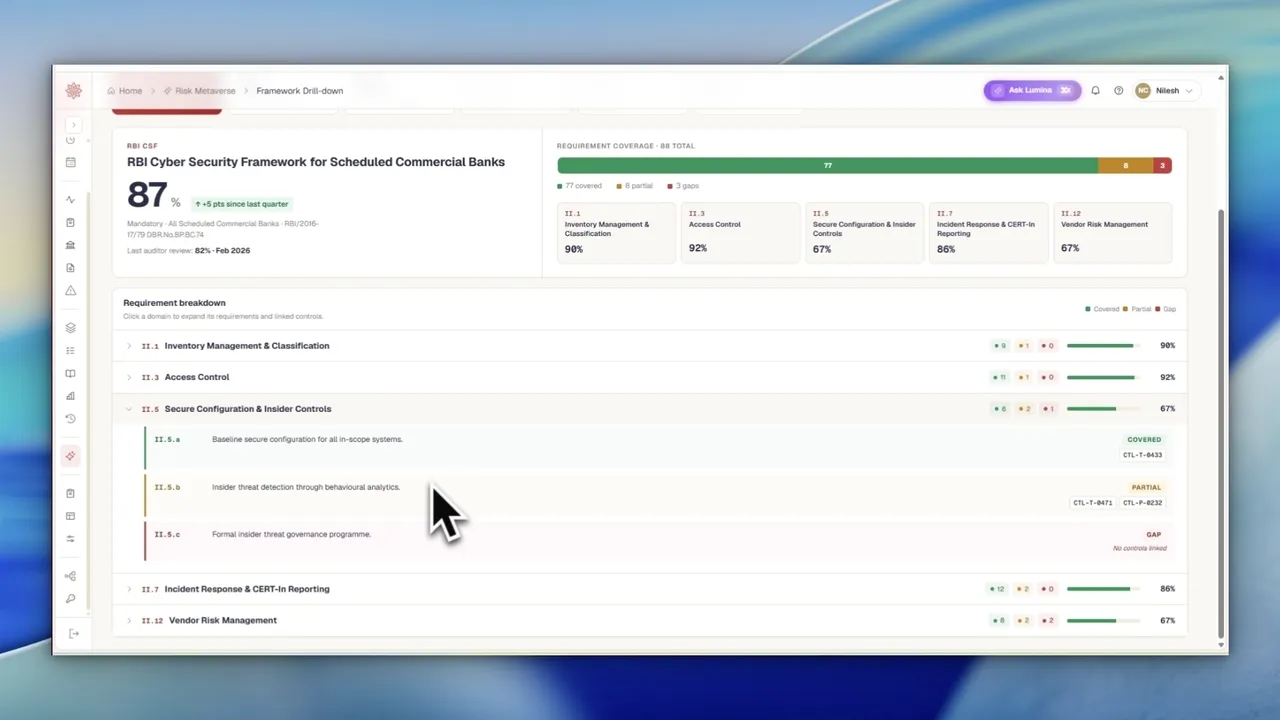1280x720 pixels.
Task: Open the open-book icon in sidebar
Action: point(70,373)
